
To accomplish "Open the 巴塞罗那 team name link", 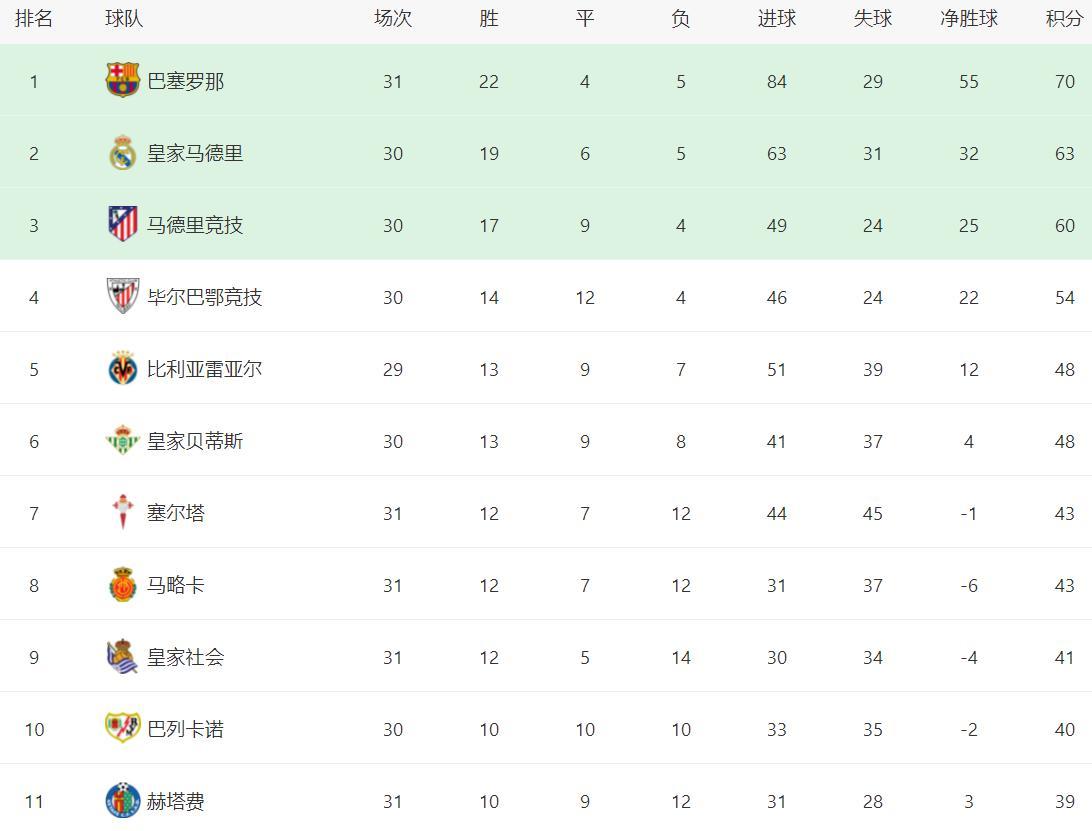I will click(x=185, y=81).
